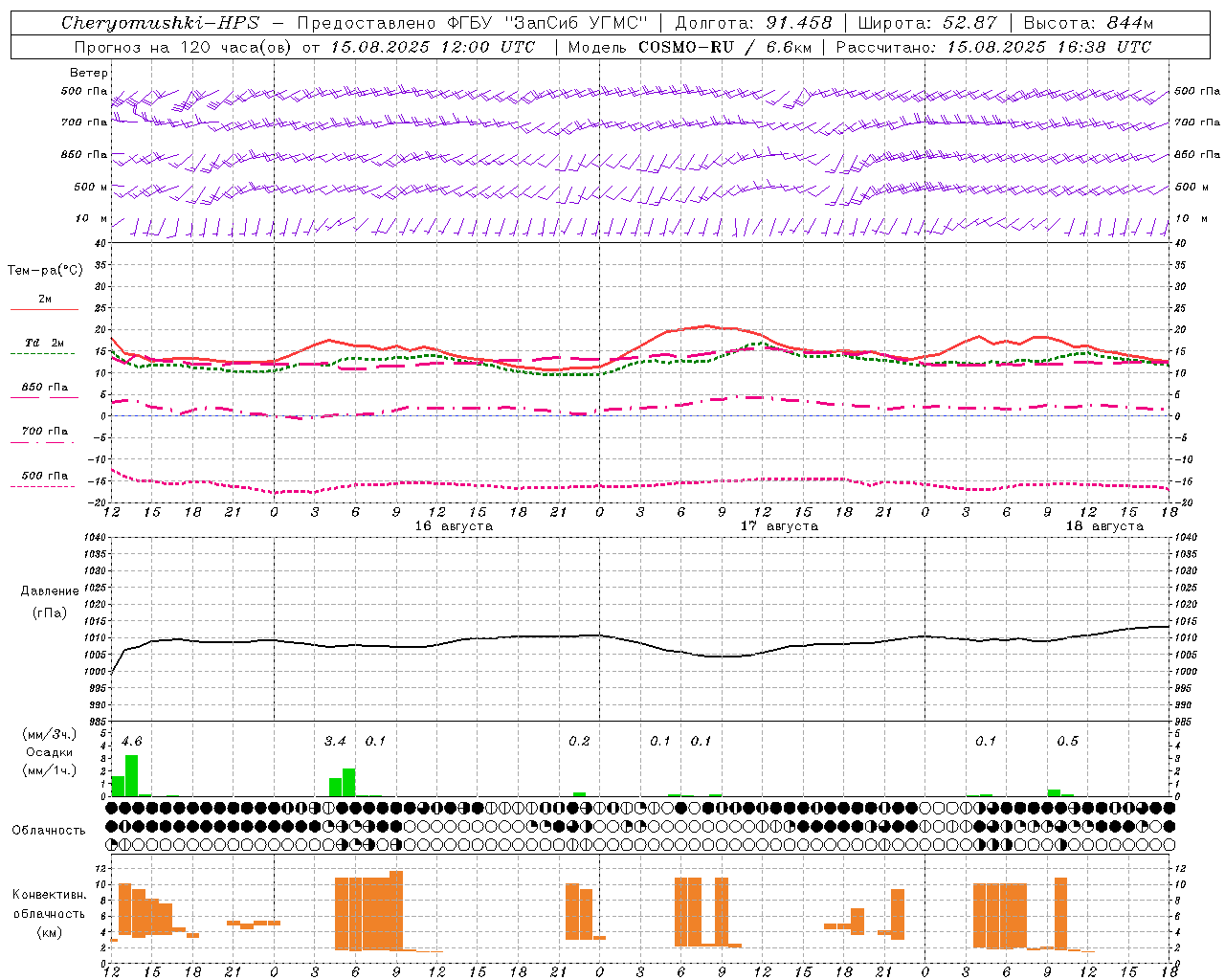Click the 0.2 precipitation total value
Screen dimensions: 1225x980
click(x=579, y=742)
